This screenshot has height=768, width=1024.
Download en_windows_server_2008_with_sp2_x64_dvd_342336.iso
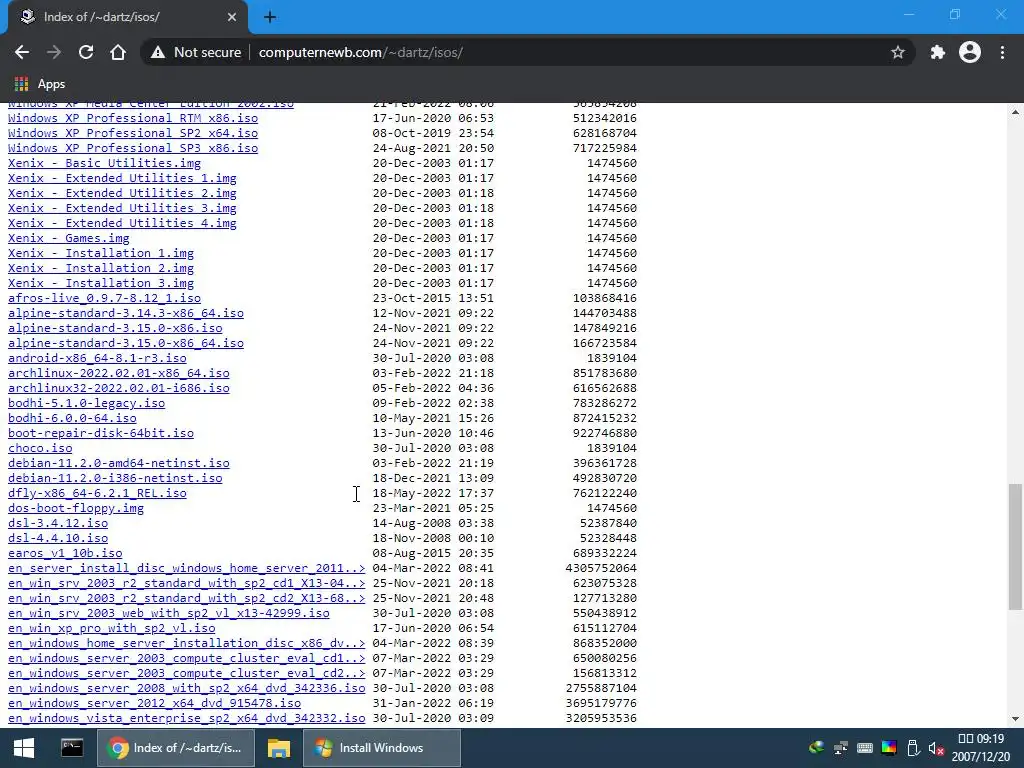(186, 689)
